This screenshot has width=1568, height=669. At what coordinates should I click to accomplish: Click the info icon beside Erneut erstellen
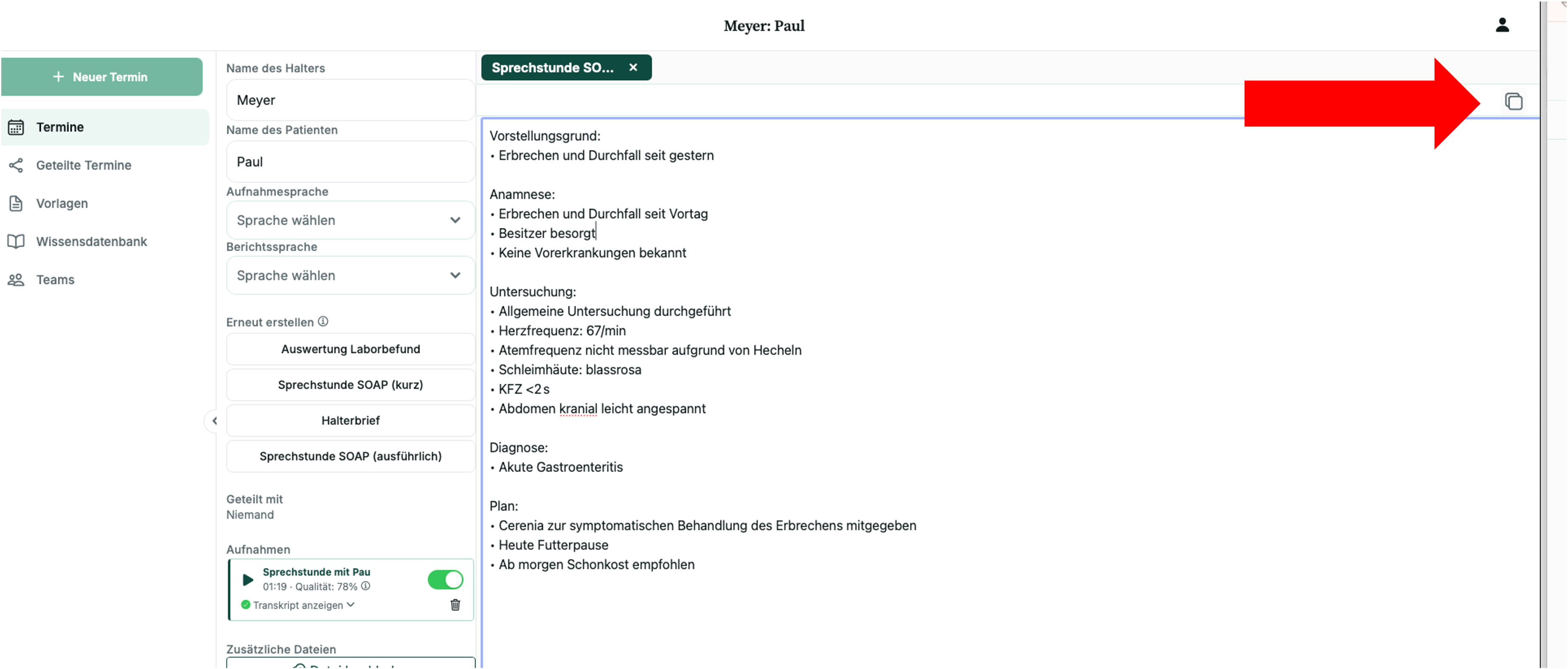click(323, 321)
